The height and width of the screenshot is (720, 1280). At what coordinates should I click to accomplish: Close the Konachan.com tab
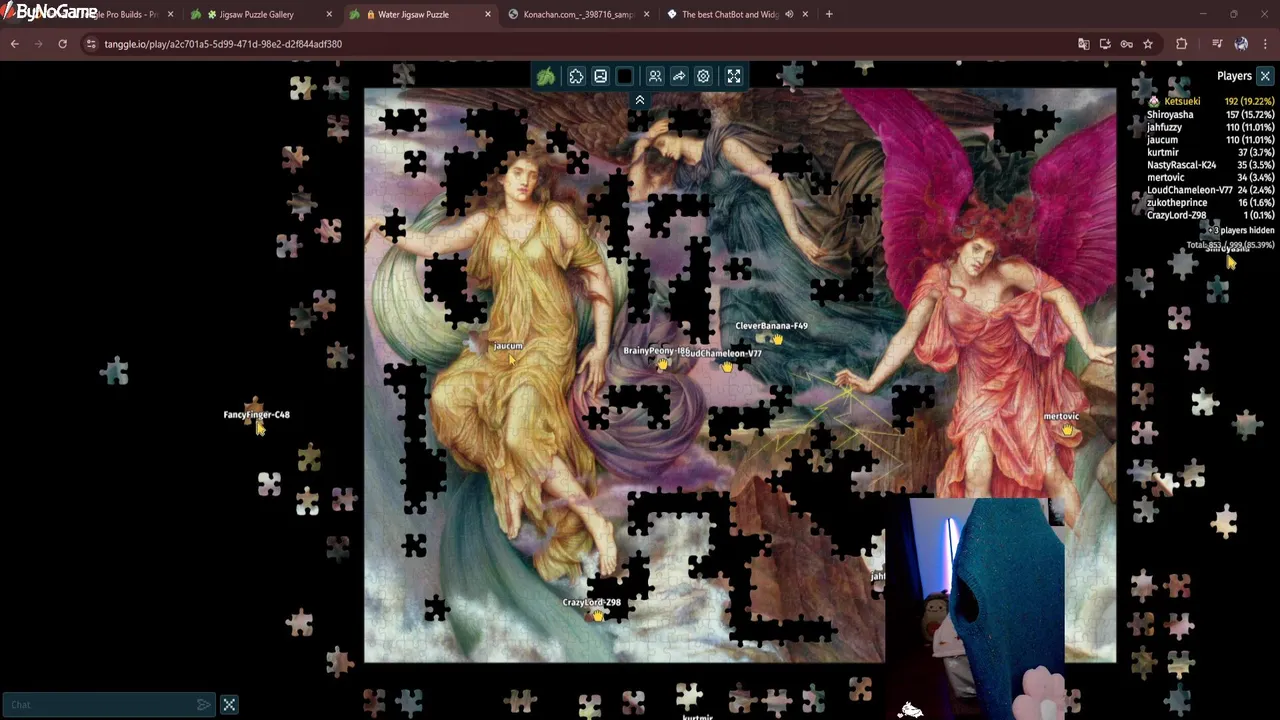pyautogui.click(x=646, y=15)
